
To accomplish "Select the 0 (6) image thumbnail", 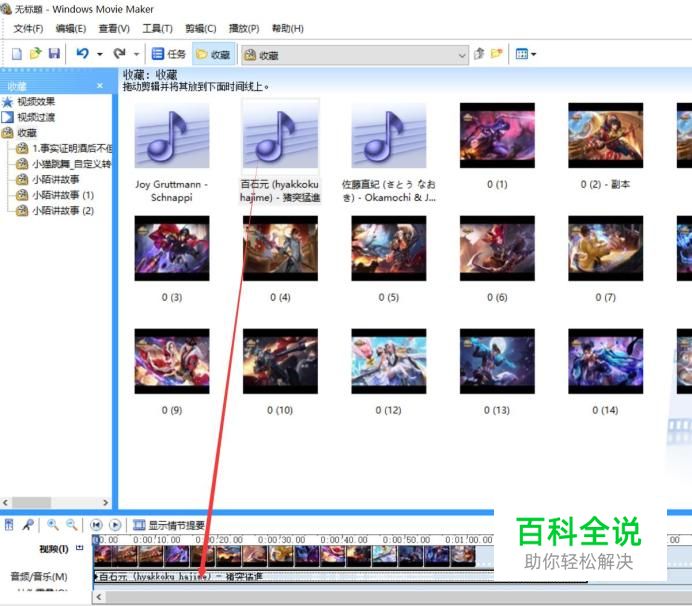I will 497,248.
